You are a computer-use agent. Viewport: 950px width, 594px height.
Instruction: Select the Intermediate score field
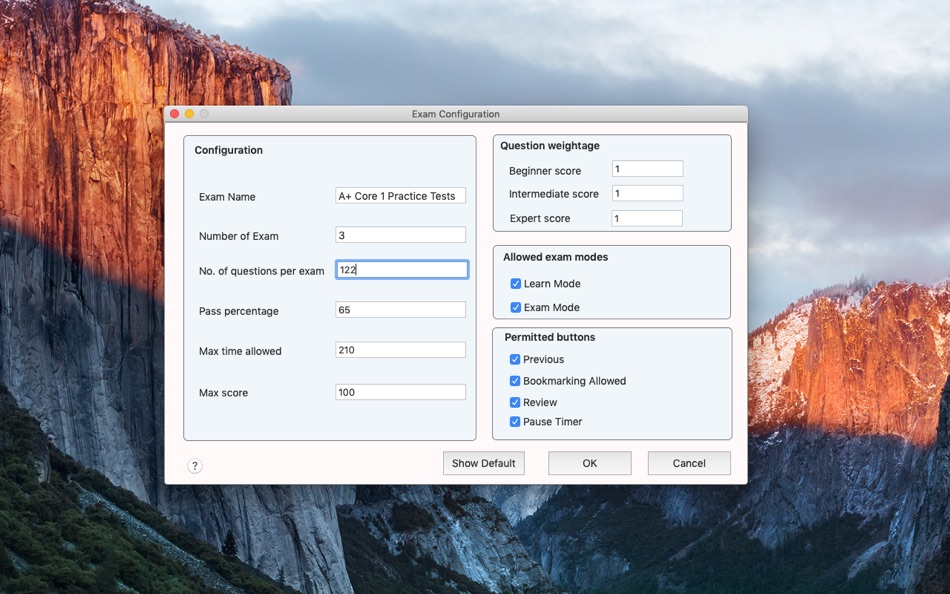(648, 193)
